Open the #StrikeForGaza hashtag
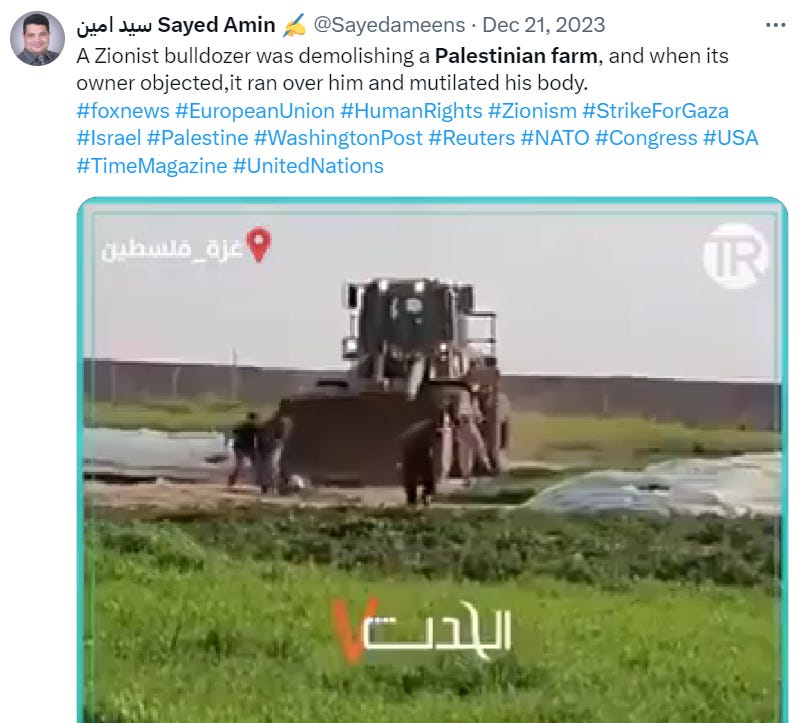Image resolution: width=797 pixels, height=723 pixels. pos(655,111)
